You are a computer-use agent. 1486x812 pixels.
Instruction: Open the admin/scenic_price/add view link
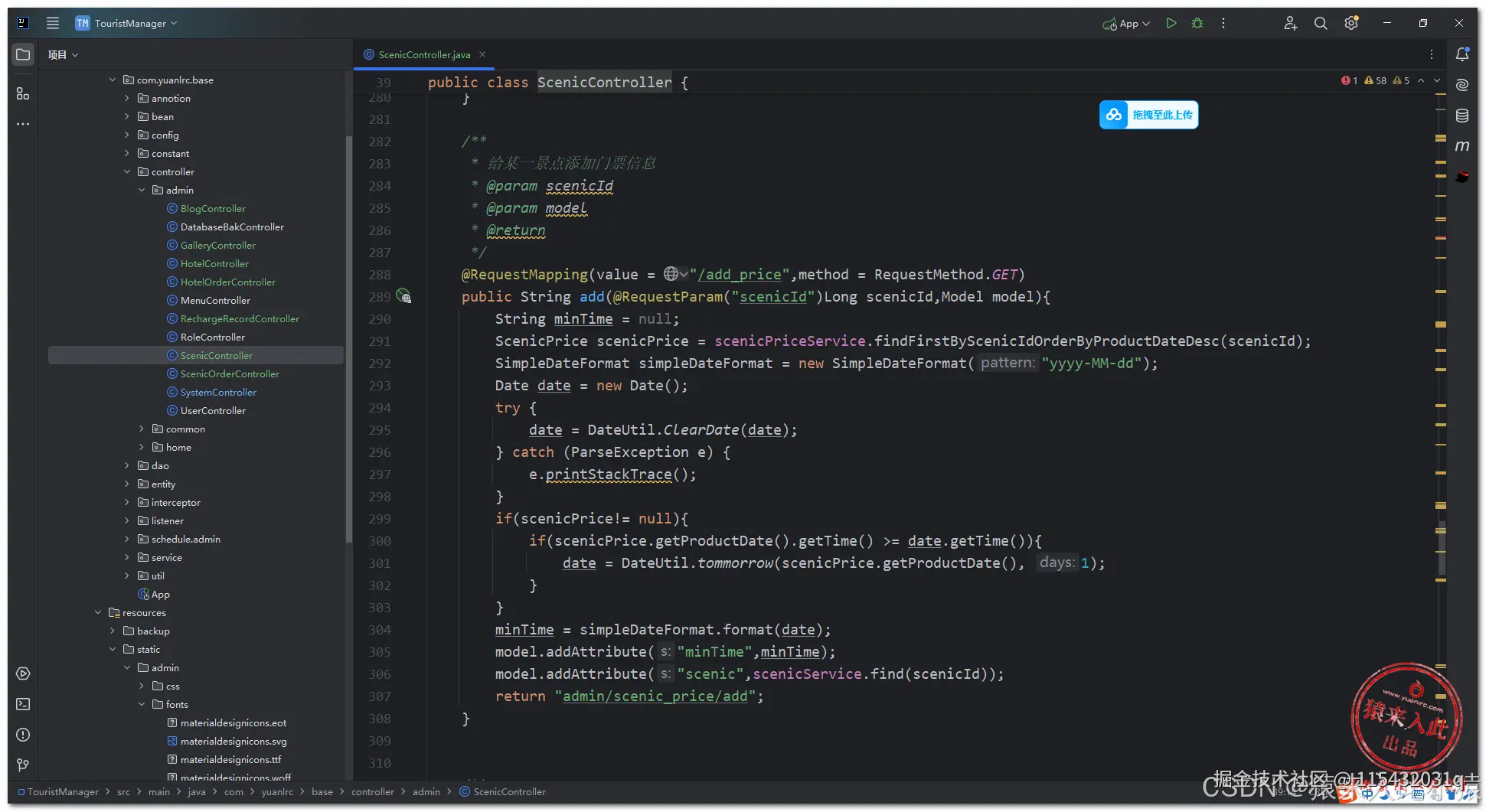[x=655, y=696]
